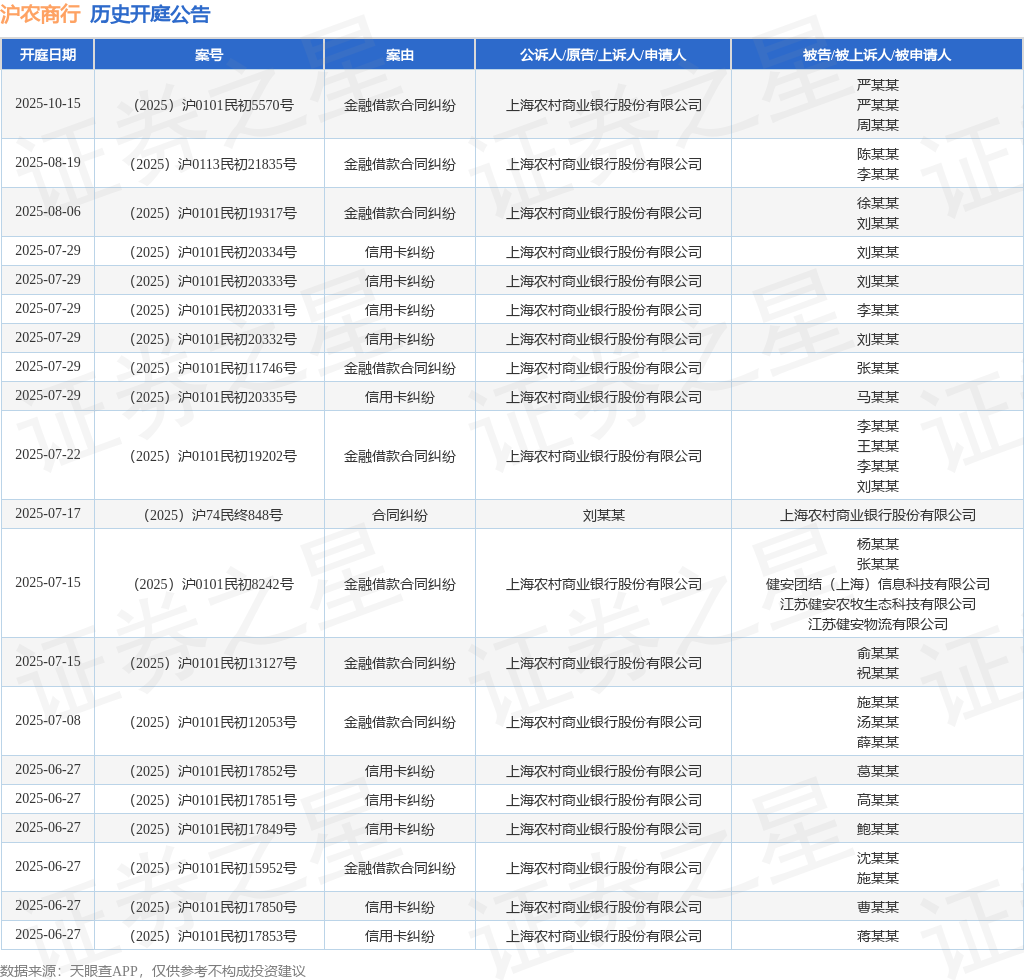Select case number (2025)沪0101民初19317号
1024x980 pixels.
(x=214, y=213)
